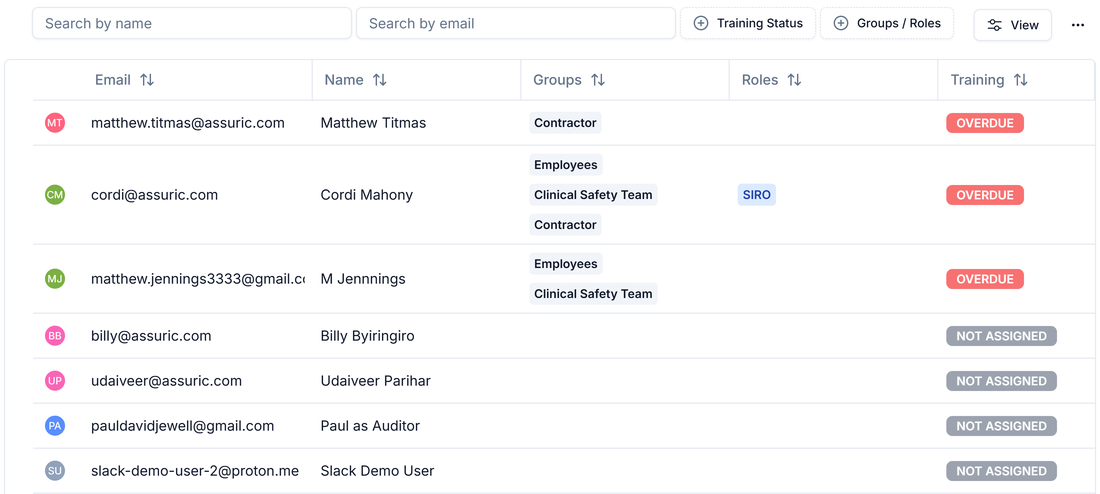Click the BB avatar for Billy Byiringiro
The width and height of the screenshot is (1100, 494).
point(55,336)
